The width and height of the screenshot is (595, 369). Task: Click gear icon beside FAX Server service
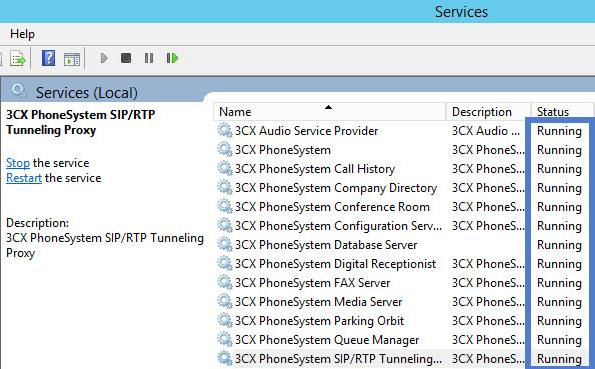[x=224, y=282]
